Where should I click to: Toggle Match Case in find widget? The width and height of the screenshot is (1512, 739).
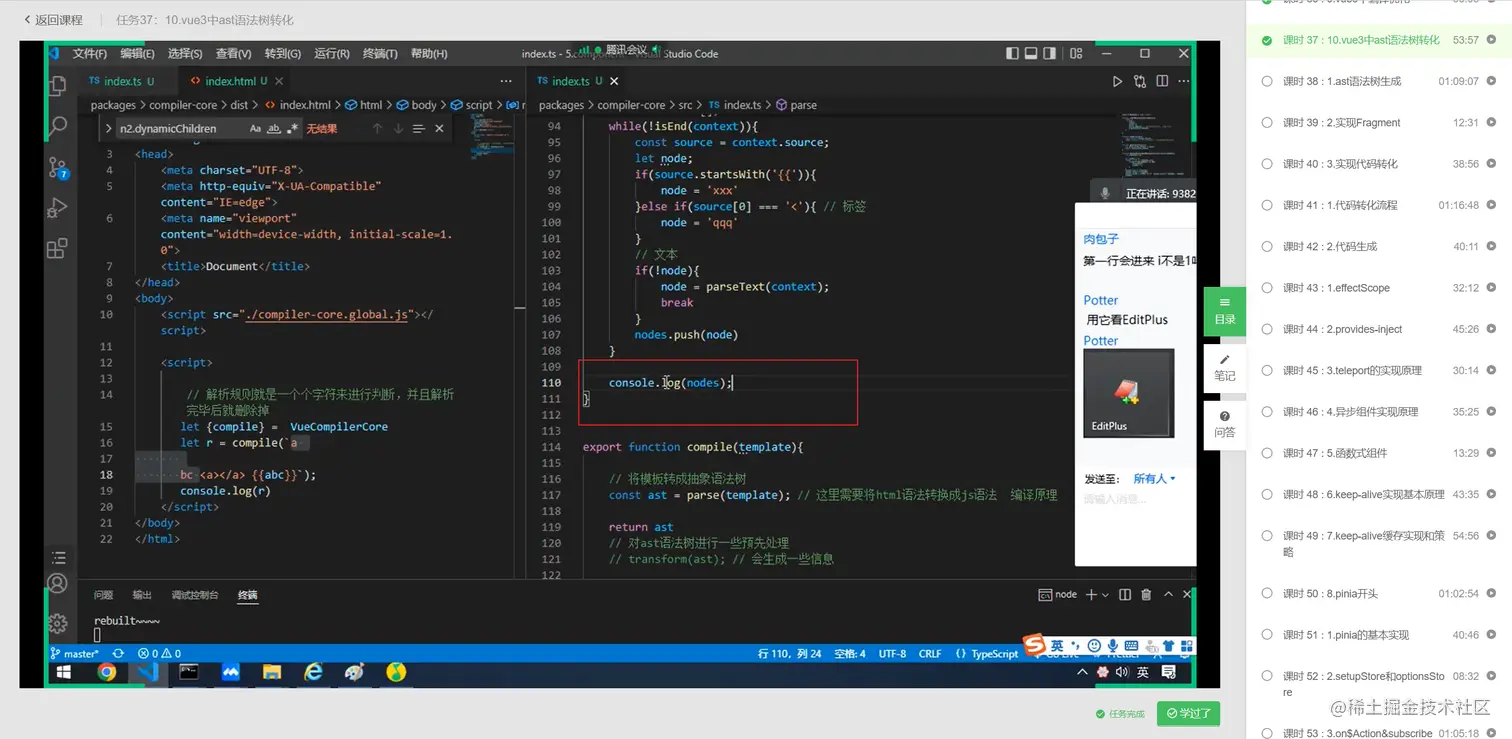[x=256, y=129]
